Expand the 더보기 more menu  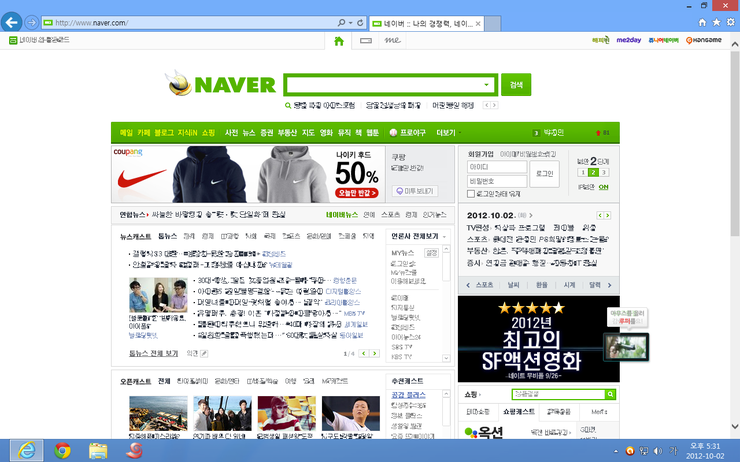(448, 133)
